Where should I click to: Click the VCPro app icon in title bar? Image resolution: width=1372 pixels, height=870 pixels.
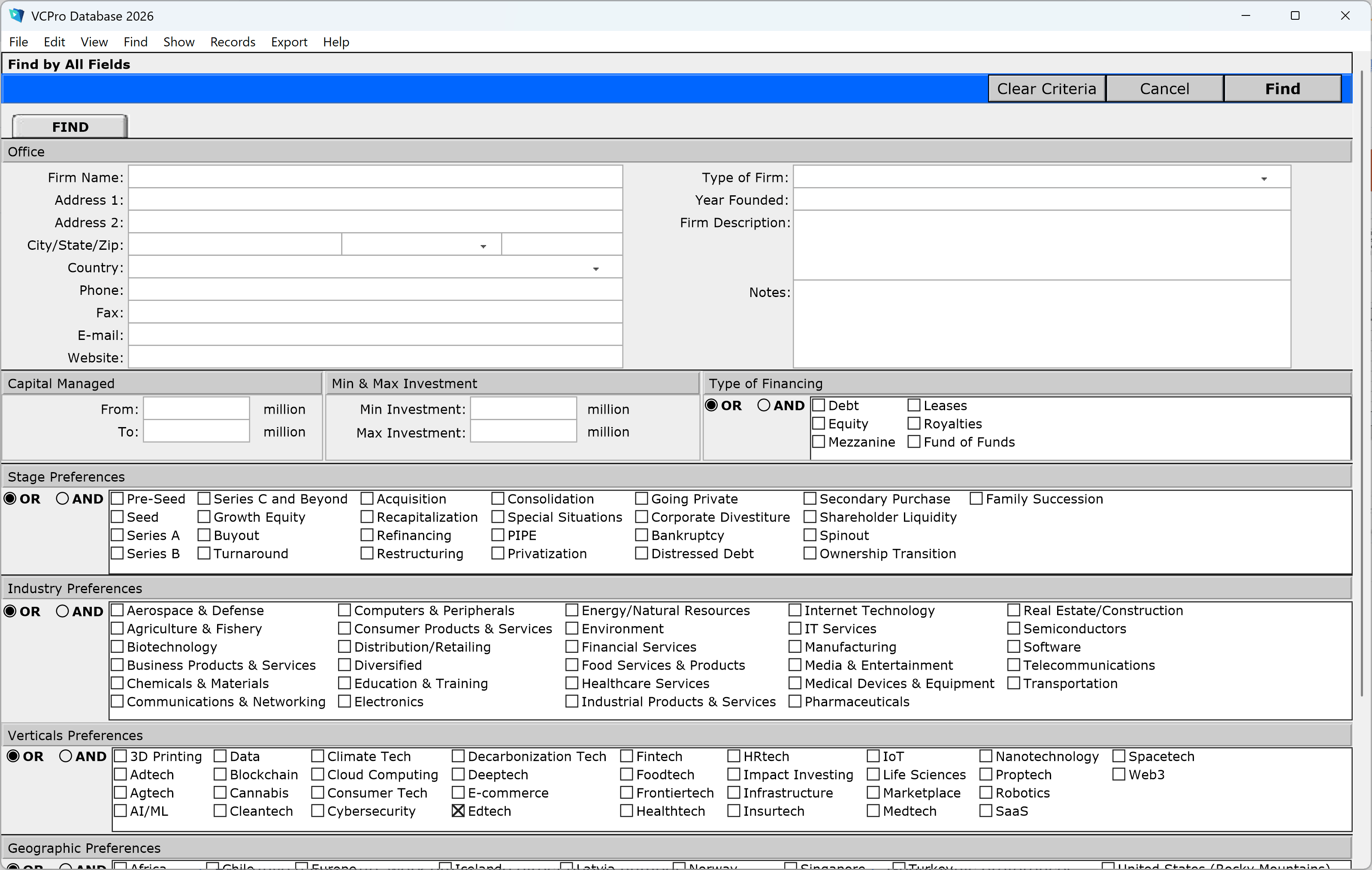tap(17, 15)
